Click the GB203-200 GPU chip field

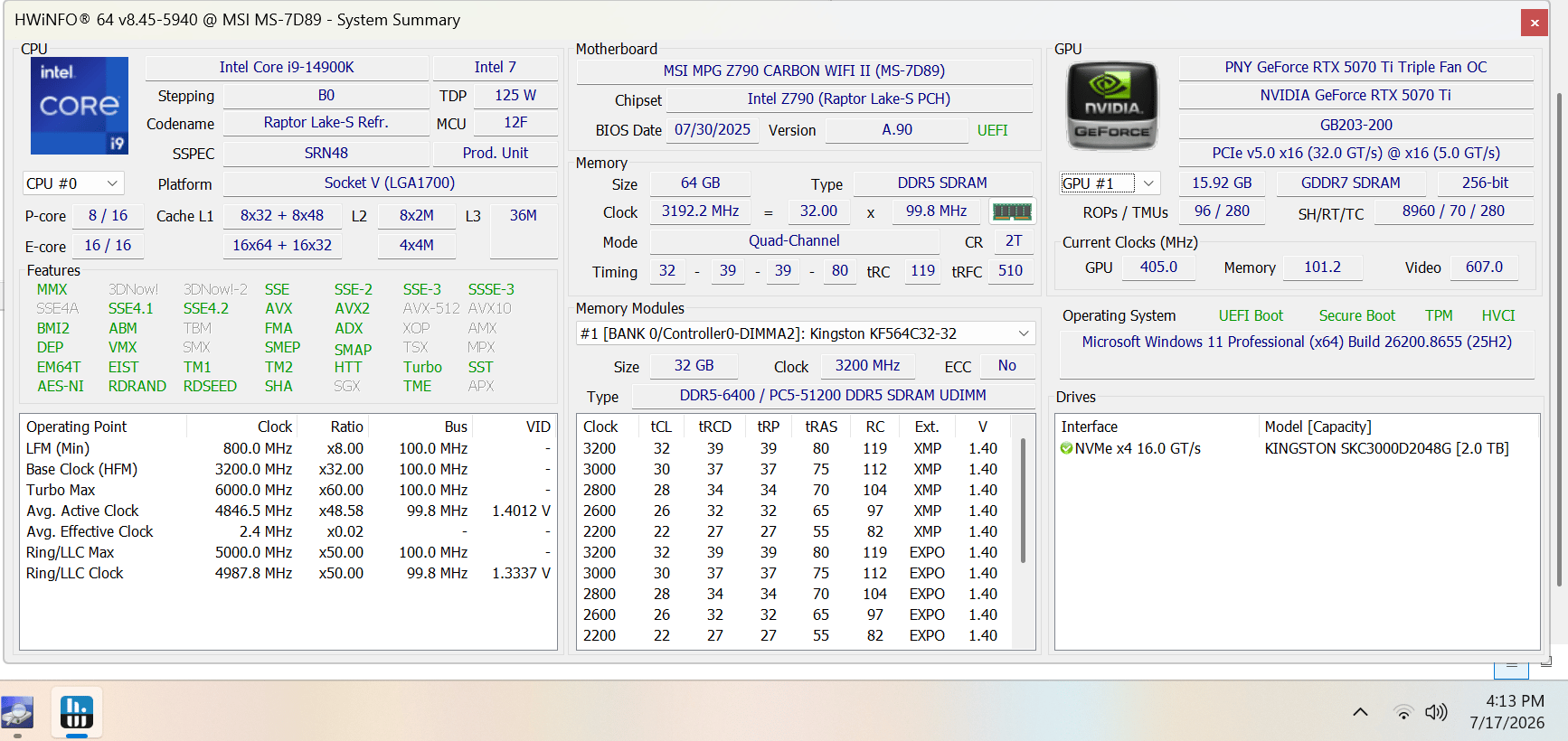click(x=1355, y=125)
